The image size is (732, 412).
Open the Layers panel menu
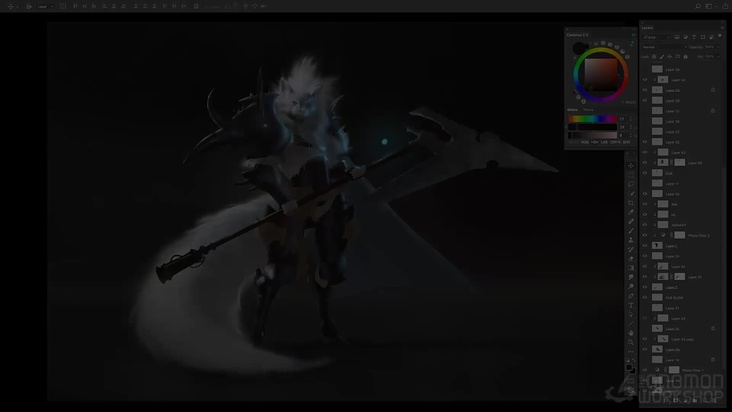pos(722,28)
